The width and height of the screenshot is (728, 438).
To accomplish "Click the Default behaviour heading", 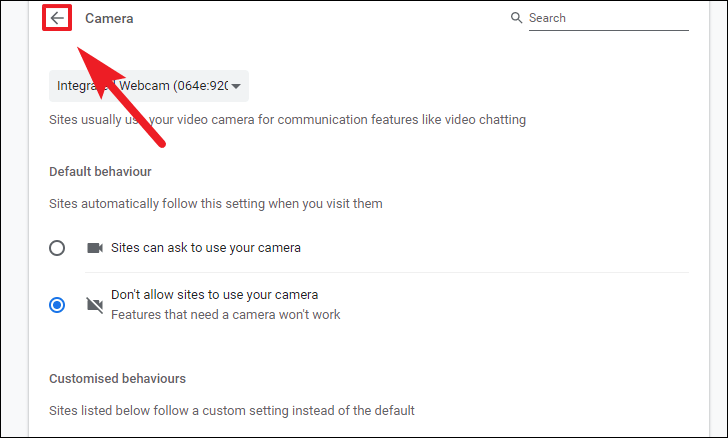I will pyautogui.click(x=100, y=172).
